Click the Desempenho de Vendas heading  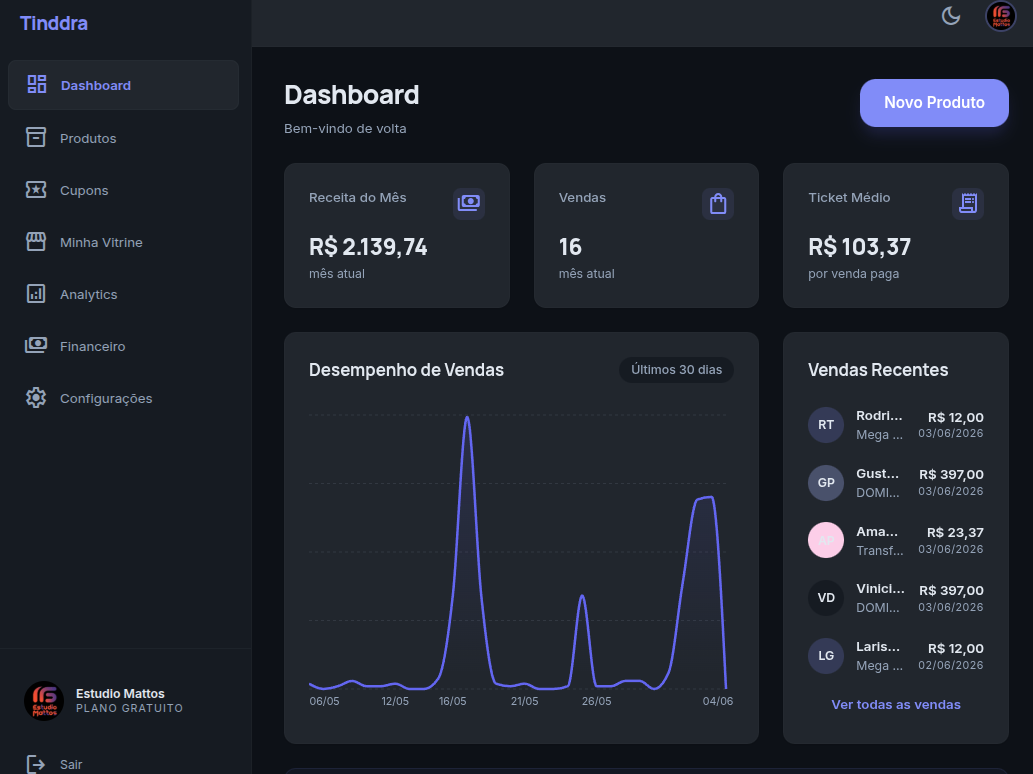coord(406,370)
